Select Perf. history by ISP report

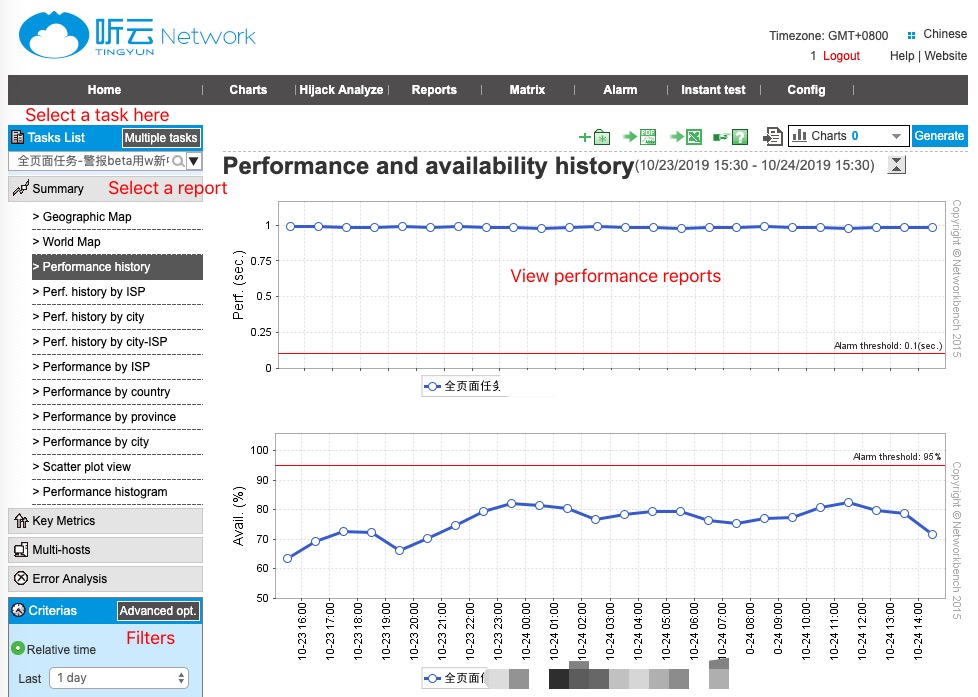point(94,292)
